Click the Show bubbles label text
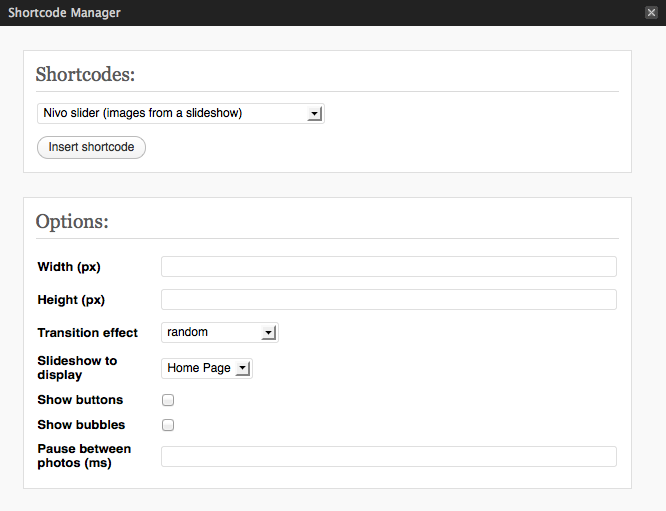 [x=81, y=425]
